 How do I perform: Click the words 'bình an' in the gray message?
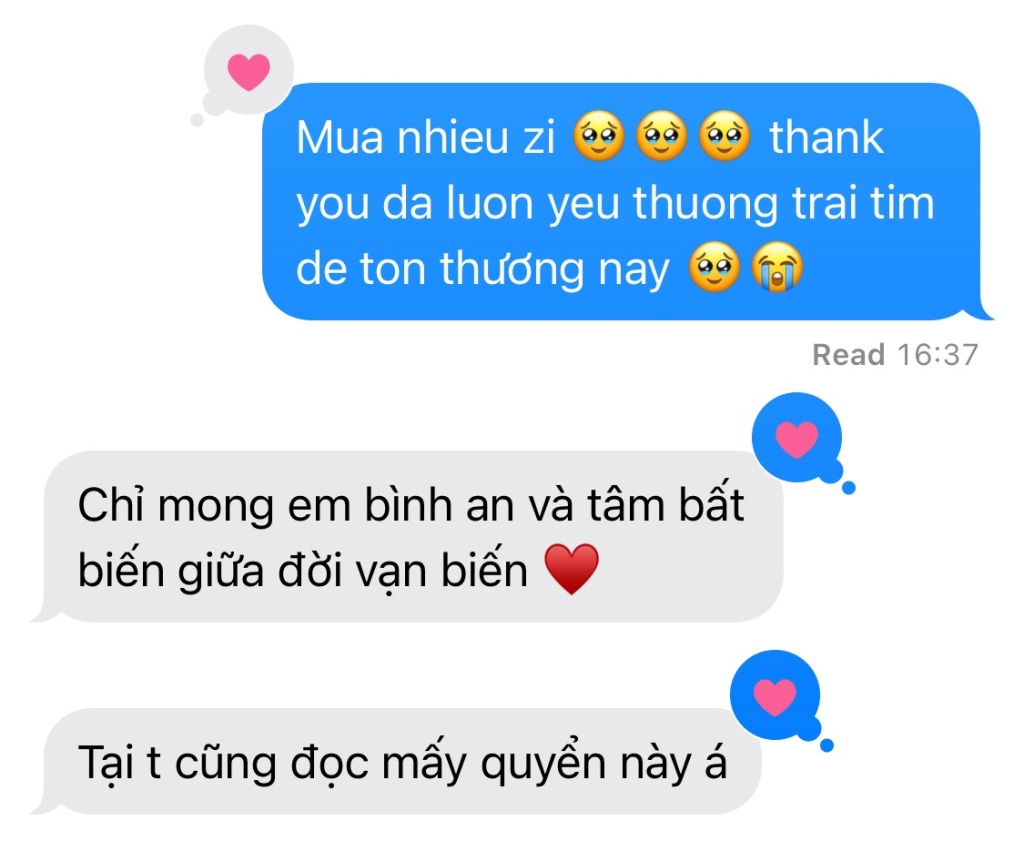point(440,505)
